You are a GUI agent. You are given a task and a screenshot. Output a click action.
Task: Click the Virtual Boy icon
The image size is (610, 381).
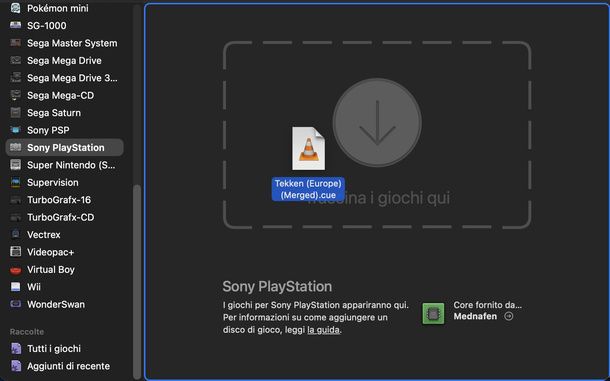(16, 269)
